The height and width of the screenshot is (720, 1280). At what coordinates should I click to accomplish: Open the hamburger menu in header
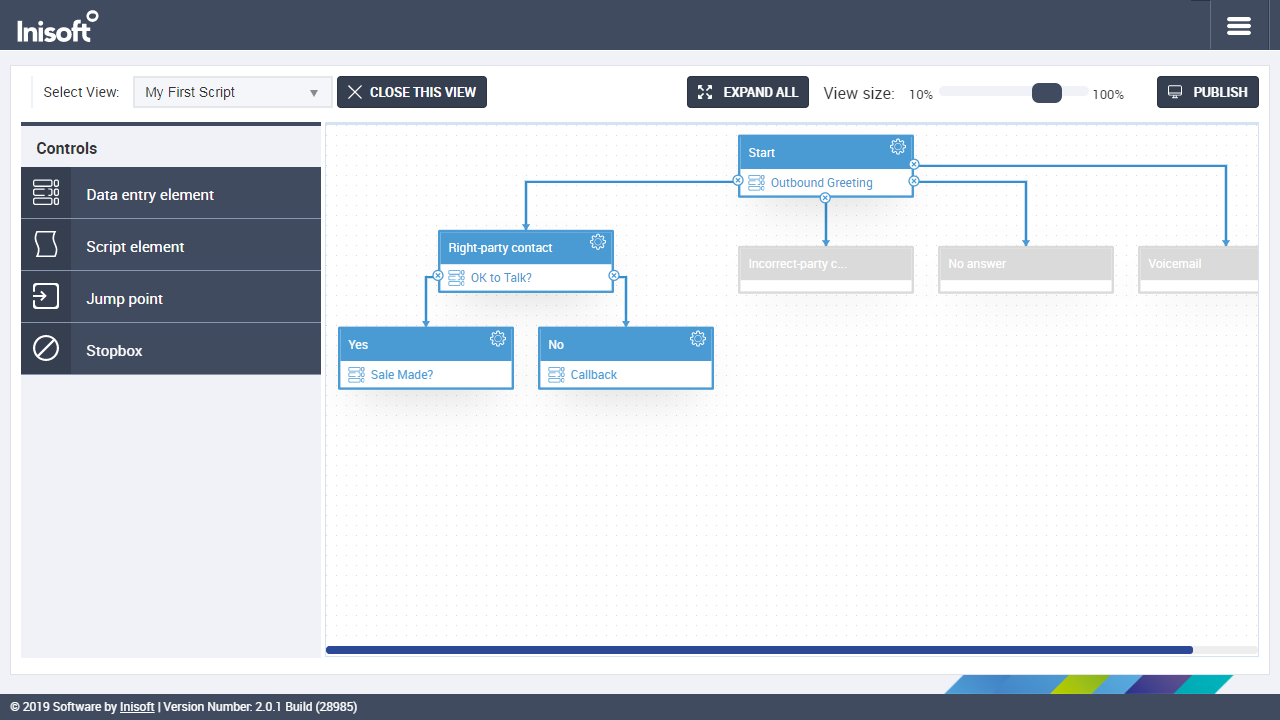pos(1238,26)
